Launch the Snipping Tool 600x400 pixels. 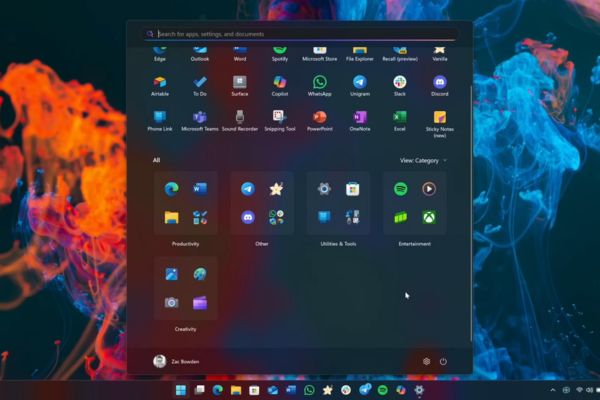(280, 121)
